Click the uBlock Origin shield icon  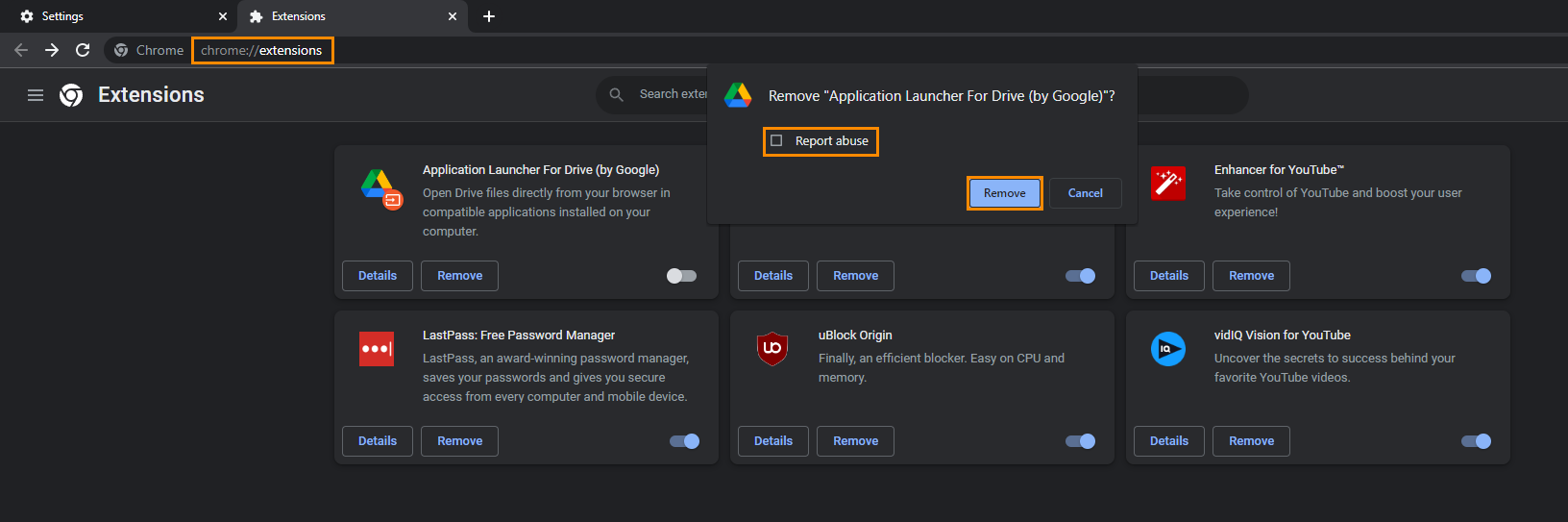click(x=772, y=349)
